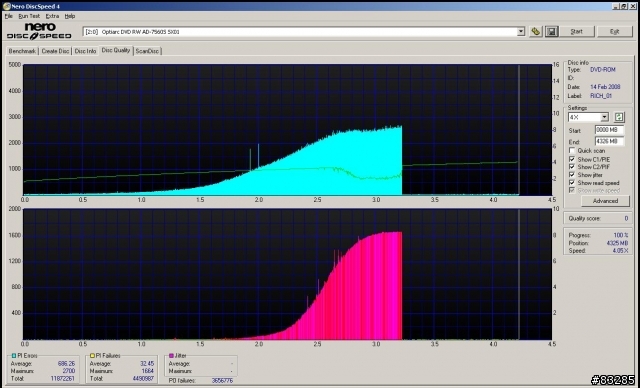
Task: Expand the 4X scan speed dropdown
Action: [x=604, y=118]
